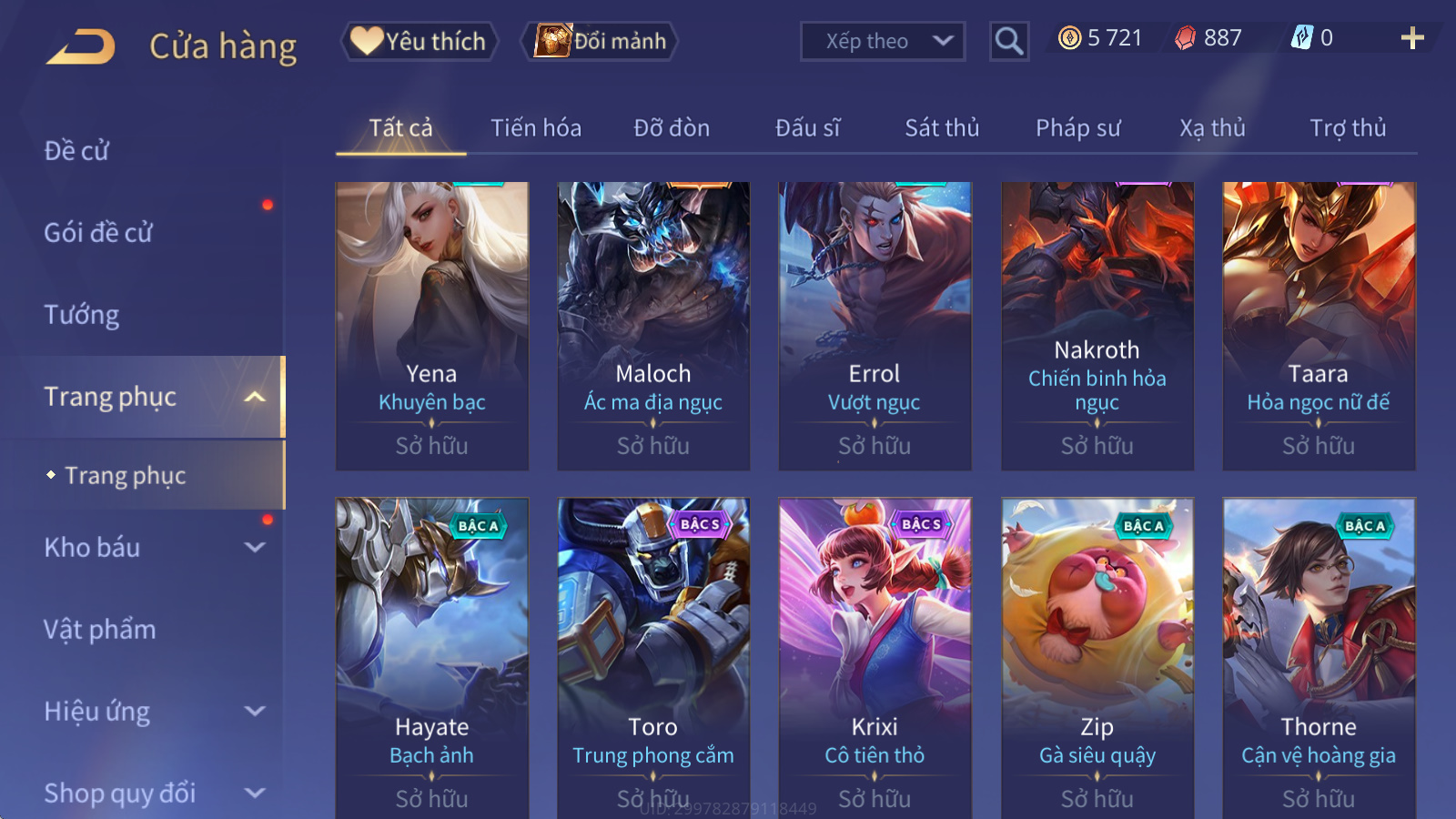Expand the Hiệu ứng sidebar section
1456x819 pixels.
point(256,712)
